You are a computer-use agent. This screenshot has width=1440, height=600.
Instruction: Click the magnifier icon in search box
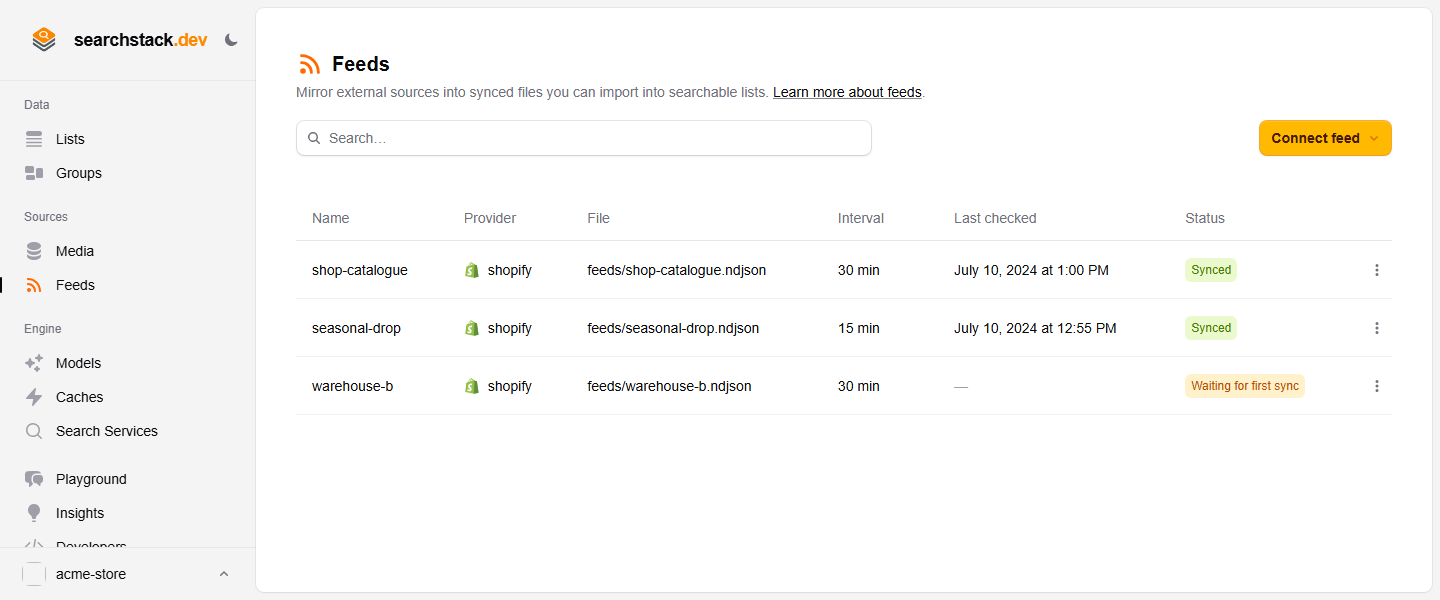[x=314, y=138]
